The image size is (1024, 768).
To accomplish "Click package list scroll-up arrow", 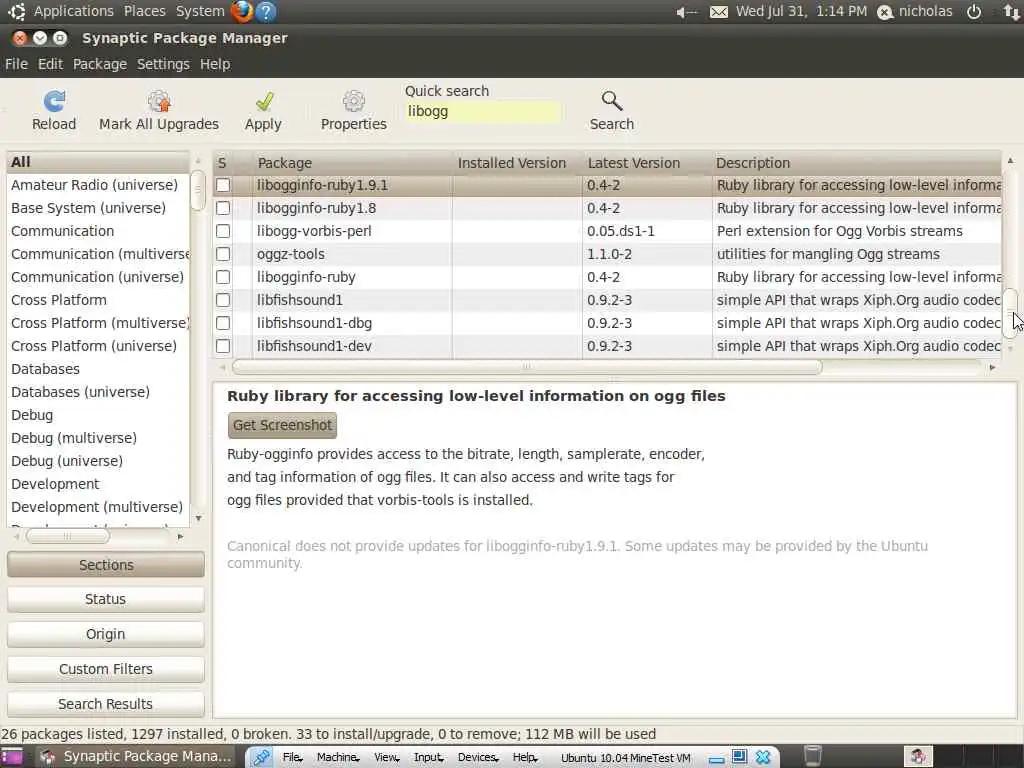I will [x=1010, y=161].
